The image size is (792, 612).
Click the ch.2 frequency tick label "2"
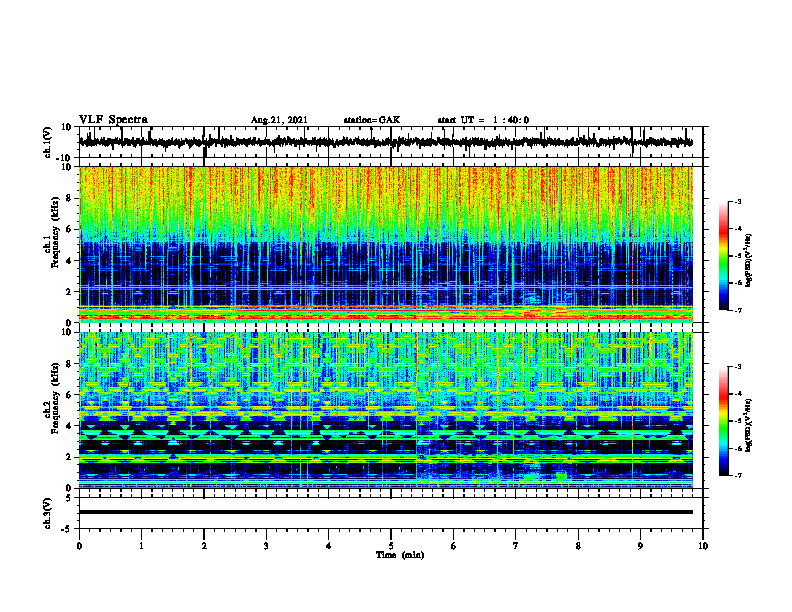69,457
